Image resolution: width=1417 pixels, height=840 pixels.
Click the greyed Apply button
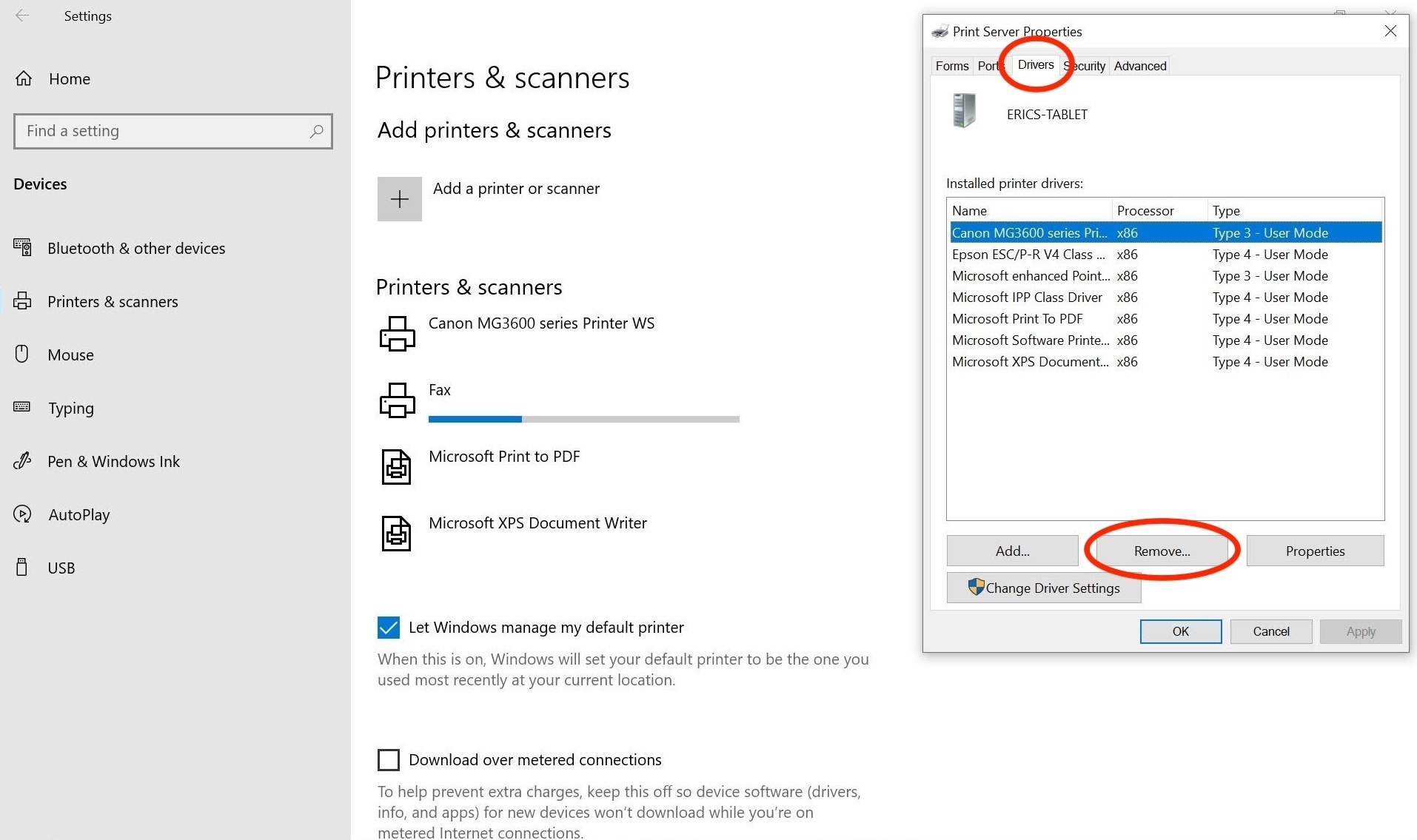(x=1361, y=631)
